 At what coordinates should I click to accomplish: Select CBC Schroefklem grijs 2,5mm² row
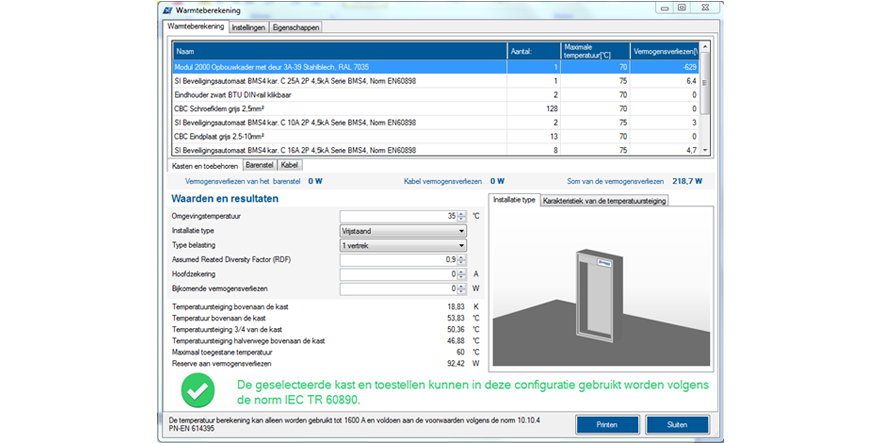(x=436, y=108)
